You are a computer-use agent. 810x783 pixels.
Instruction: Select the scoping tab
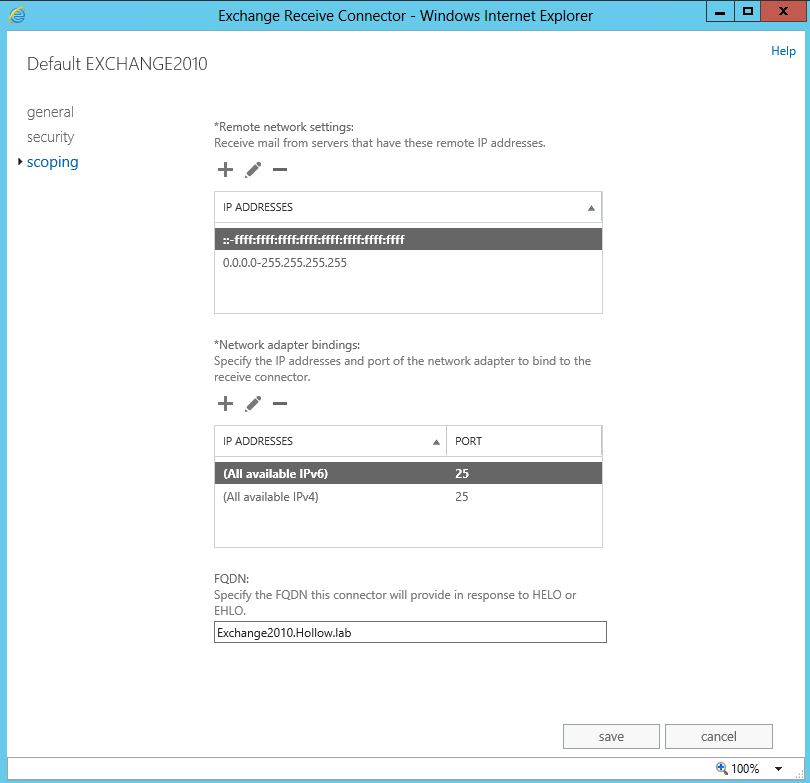click(53, 162)
